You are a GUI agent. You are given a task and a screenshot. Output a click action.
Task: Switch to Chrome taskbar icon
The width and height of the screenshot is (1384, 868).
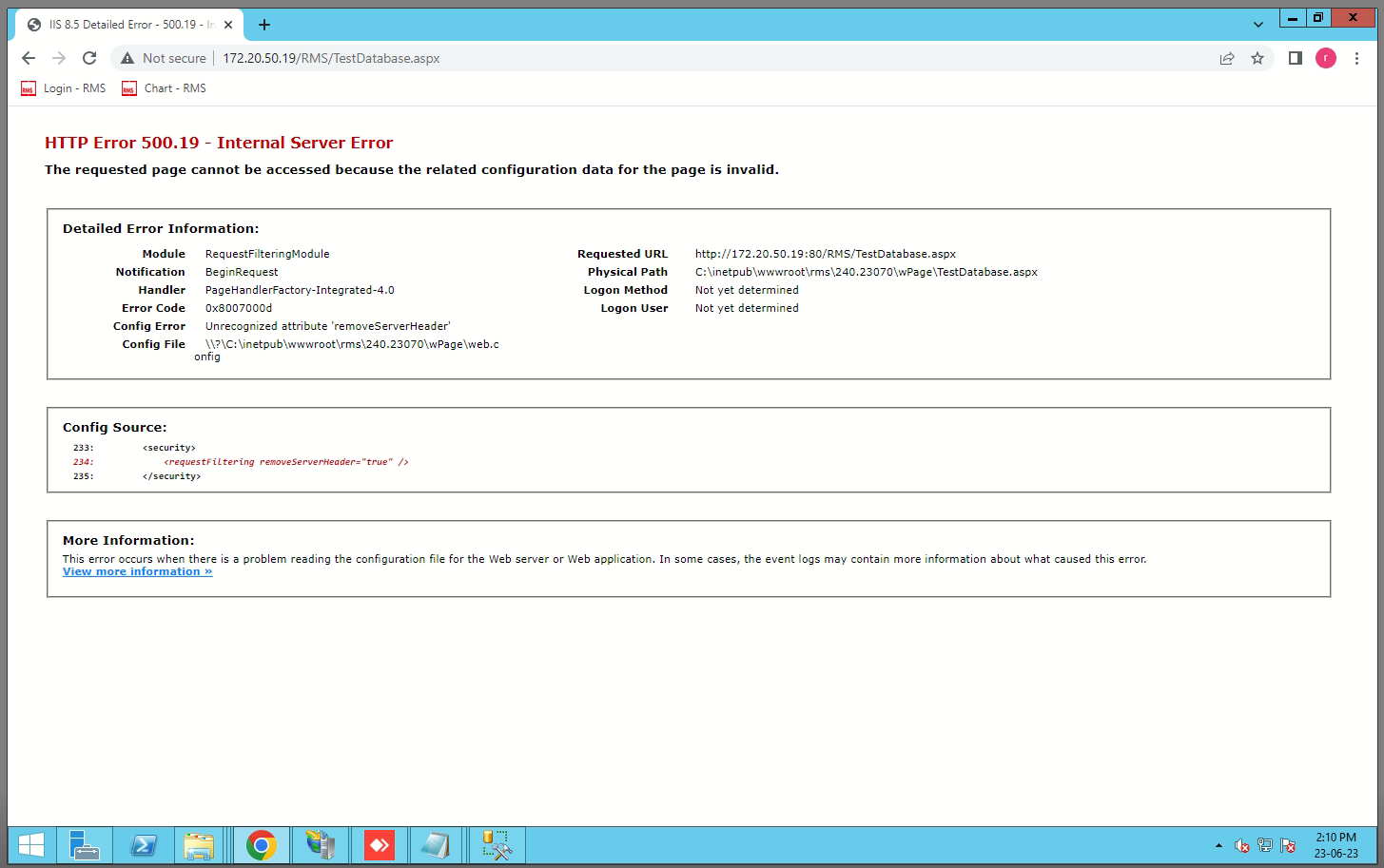coord(261,845)
